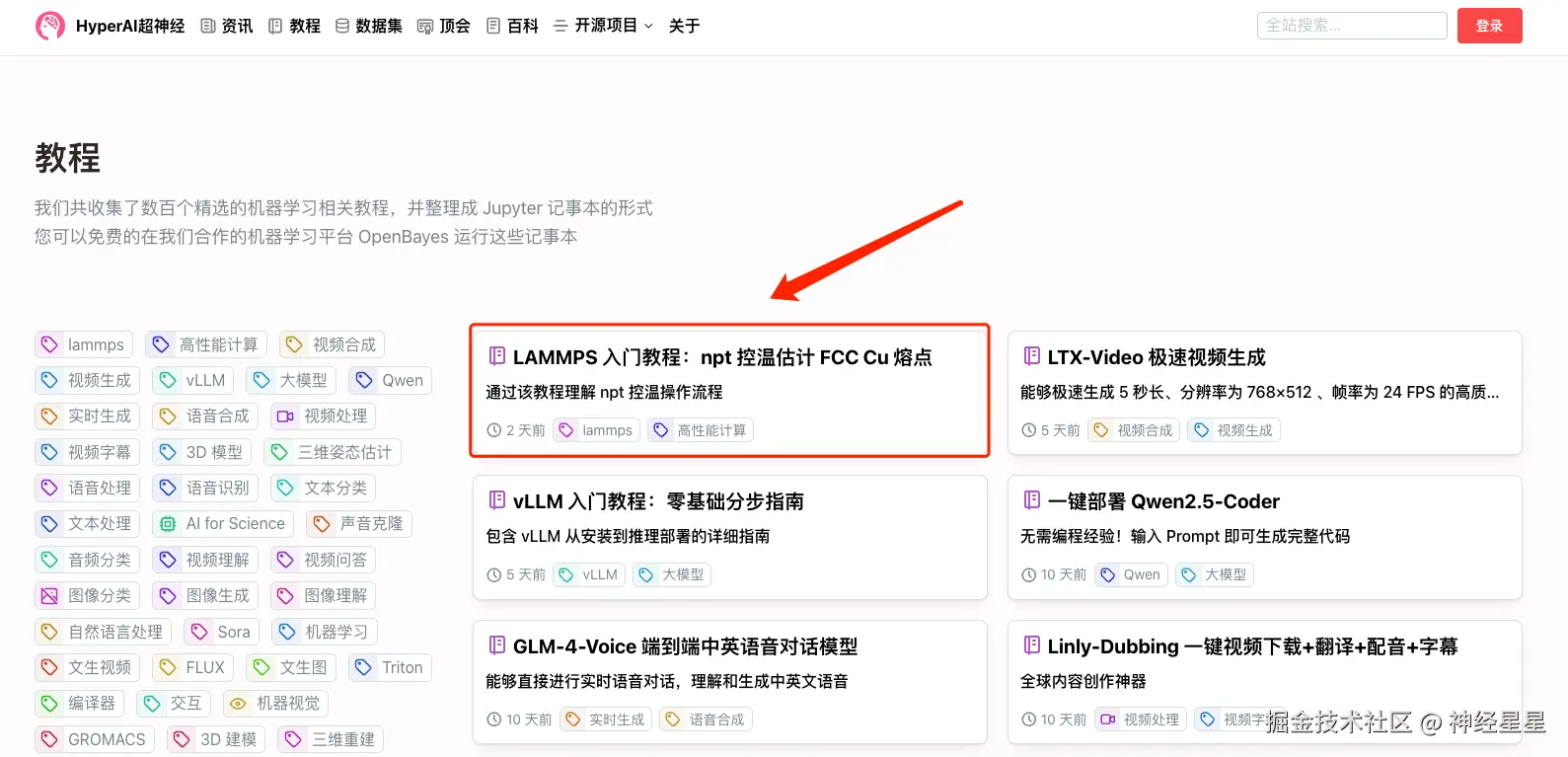The width and height of the screenshot is (1568, 757).
Task: Click the tag icon beside 视频理解
Action: [168, 560]
